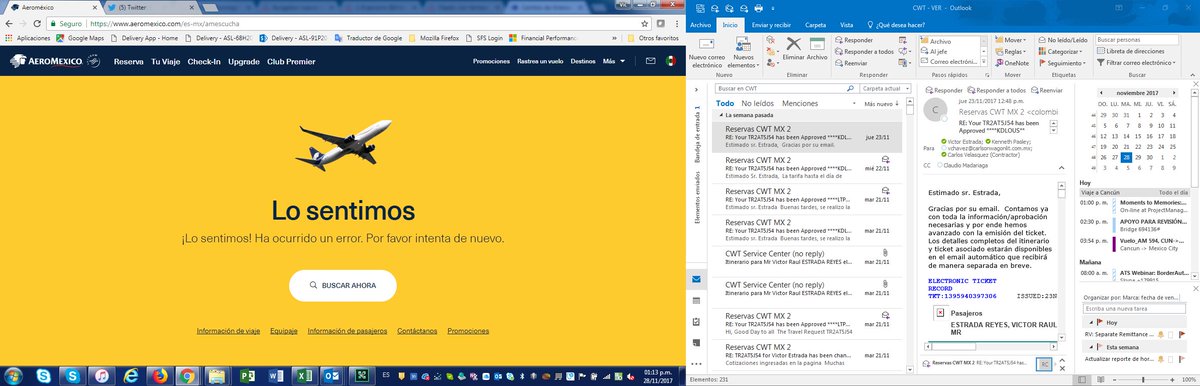The image size is (1200, 386).
Task: Click Información de pasajeros footer link
Action: 347,331
